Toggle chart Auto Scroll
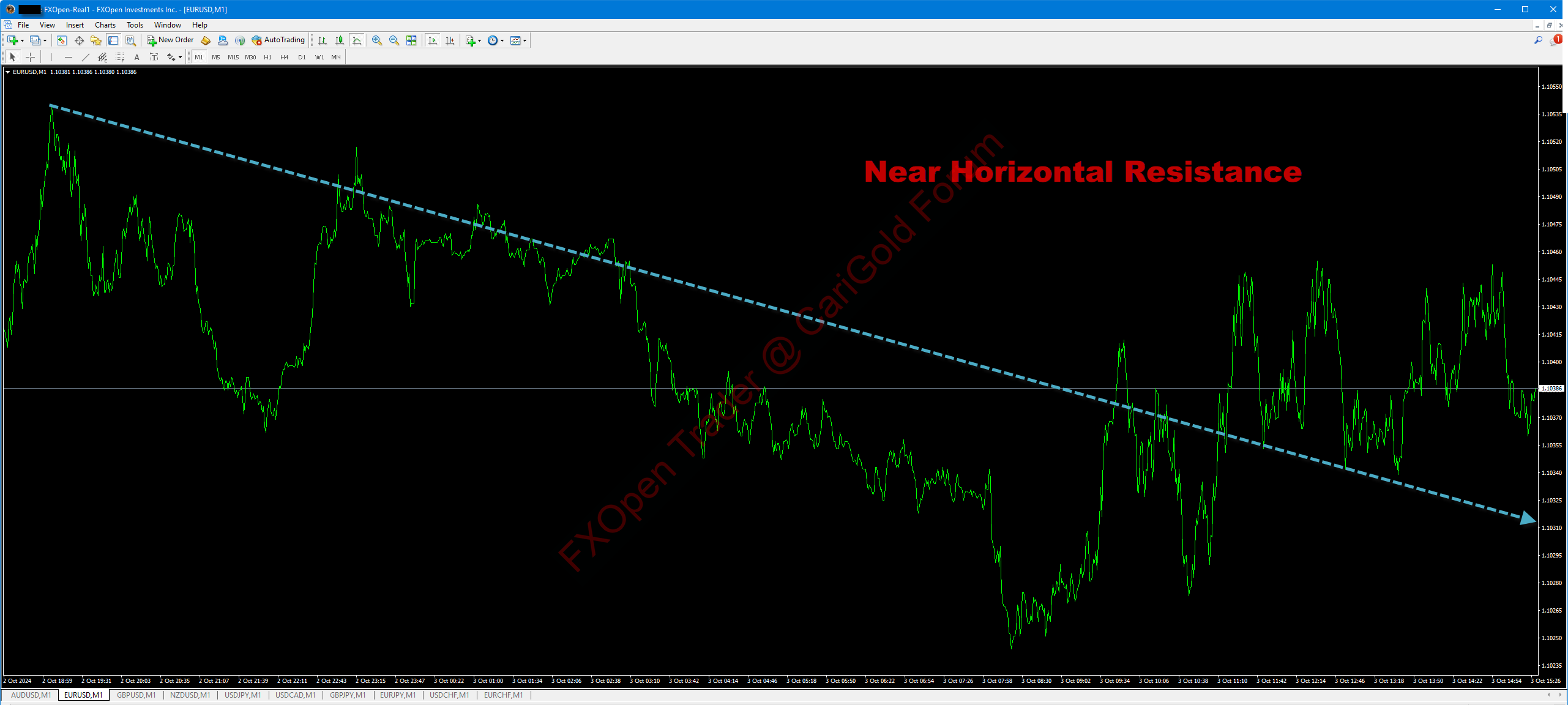 pyautogui.click(x=433, y=40)
